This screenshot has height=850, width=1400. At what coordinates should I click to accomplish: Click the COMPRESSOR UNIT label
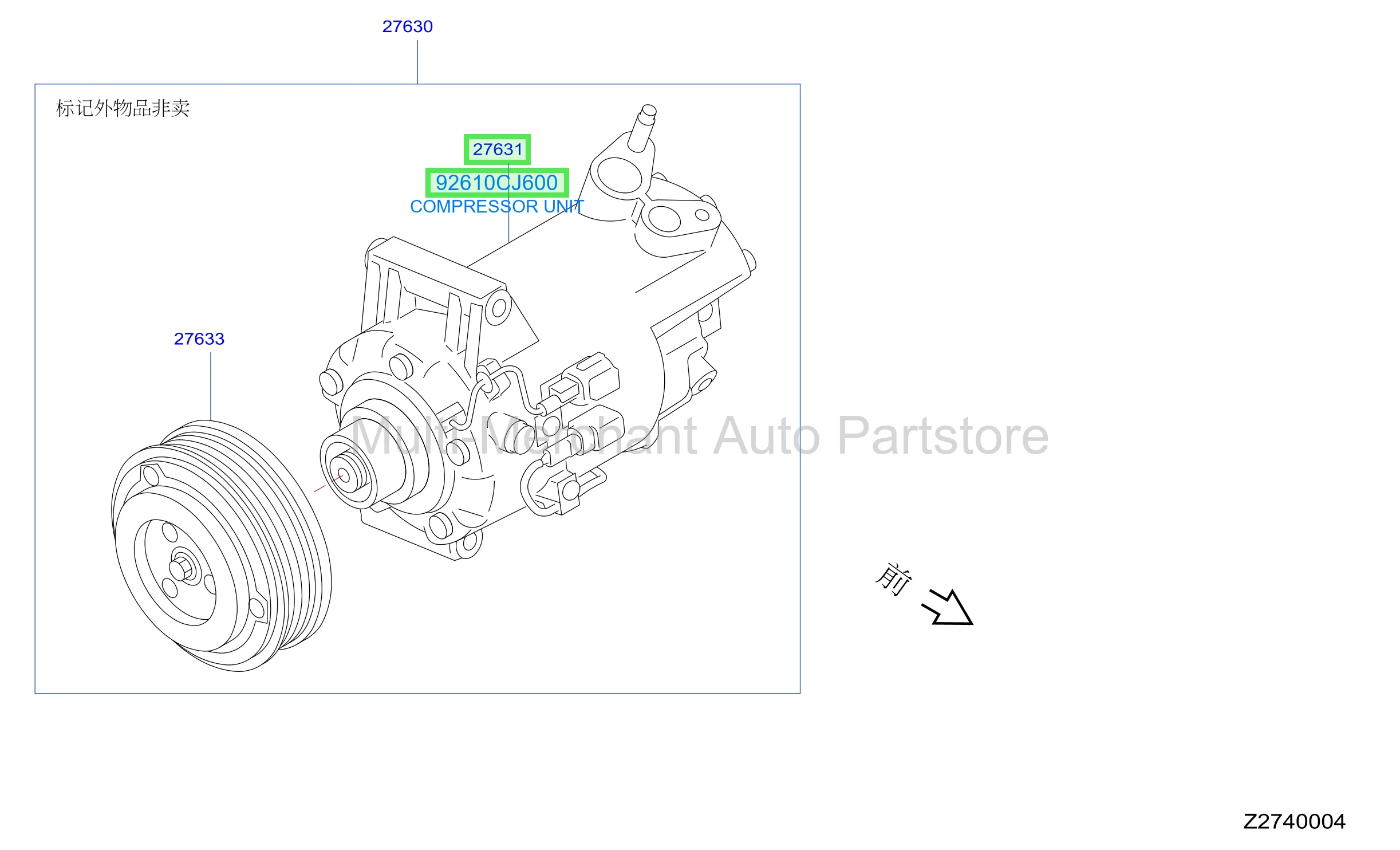(x=497, y=206)
